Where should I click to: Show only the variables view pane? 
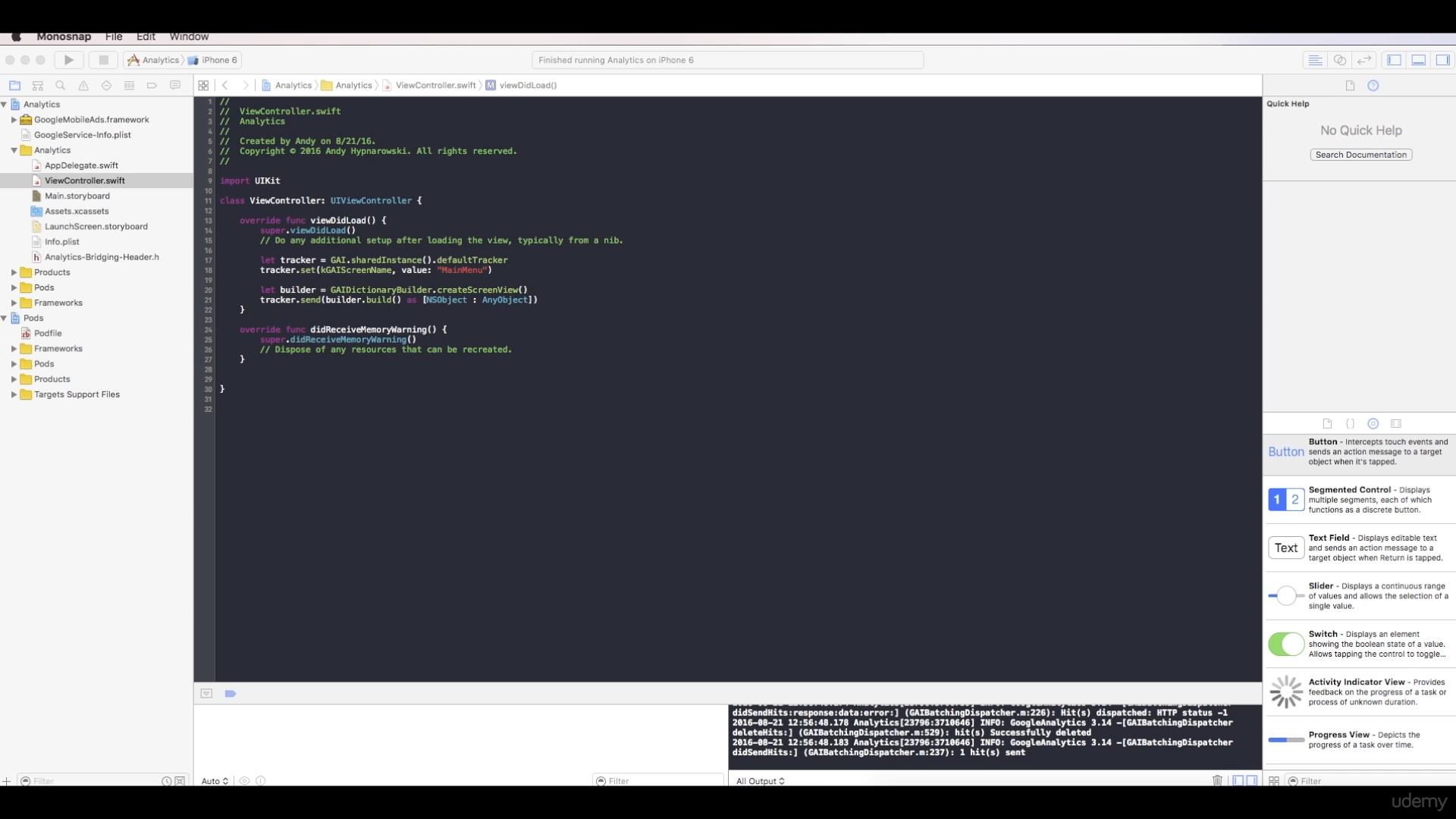[x=1238, y=780]
